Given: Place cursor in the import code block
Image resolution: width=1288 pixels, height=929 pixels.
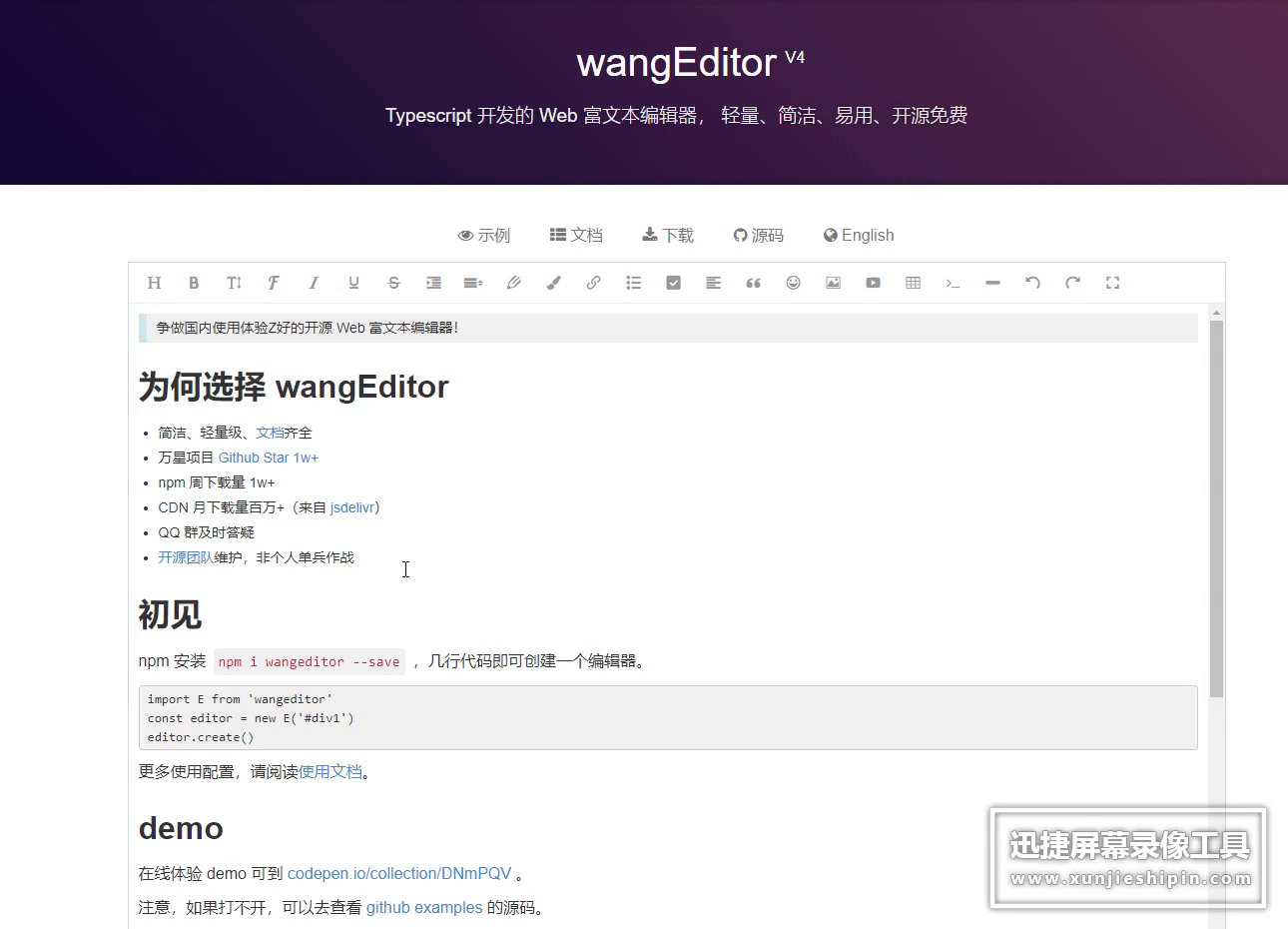Looking at the screenshot, I should (x=668, y=718).
